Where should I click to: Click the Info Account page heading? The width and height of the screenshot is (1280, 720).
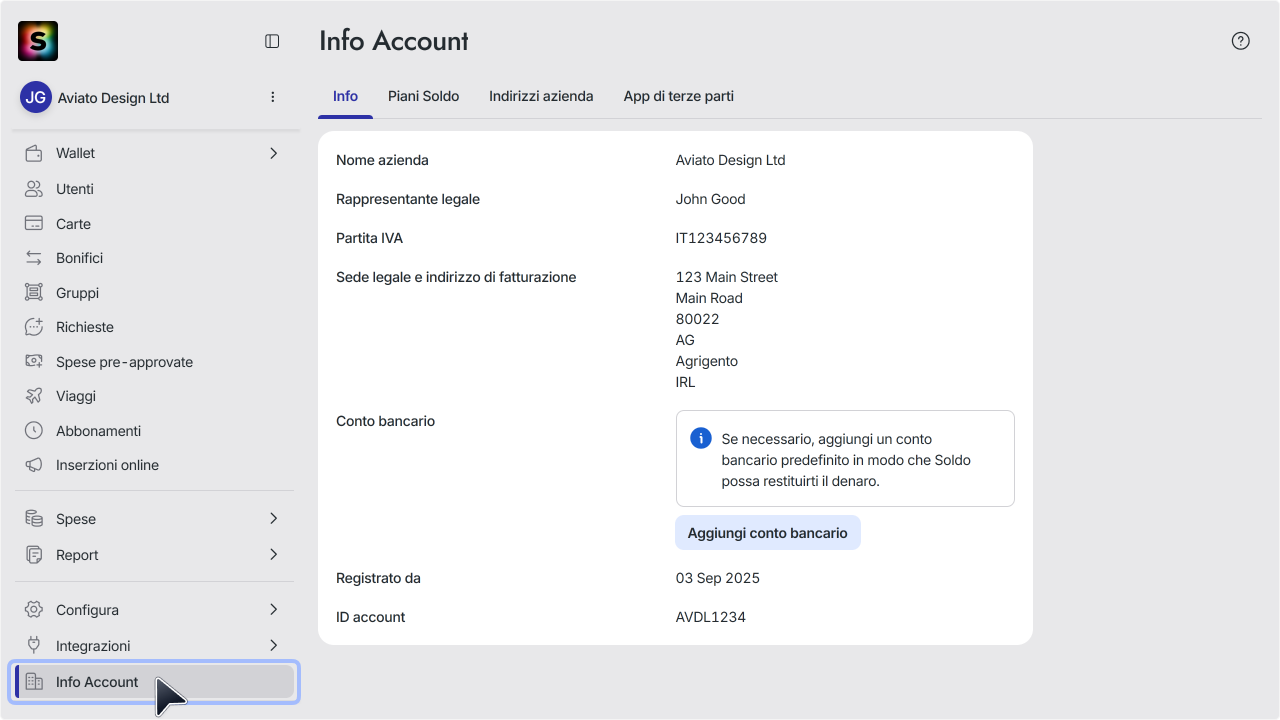[x=394, y=41]
